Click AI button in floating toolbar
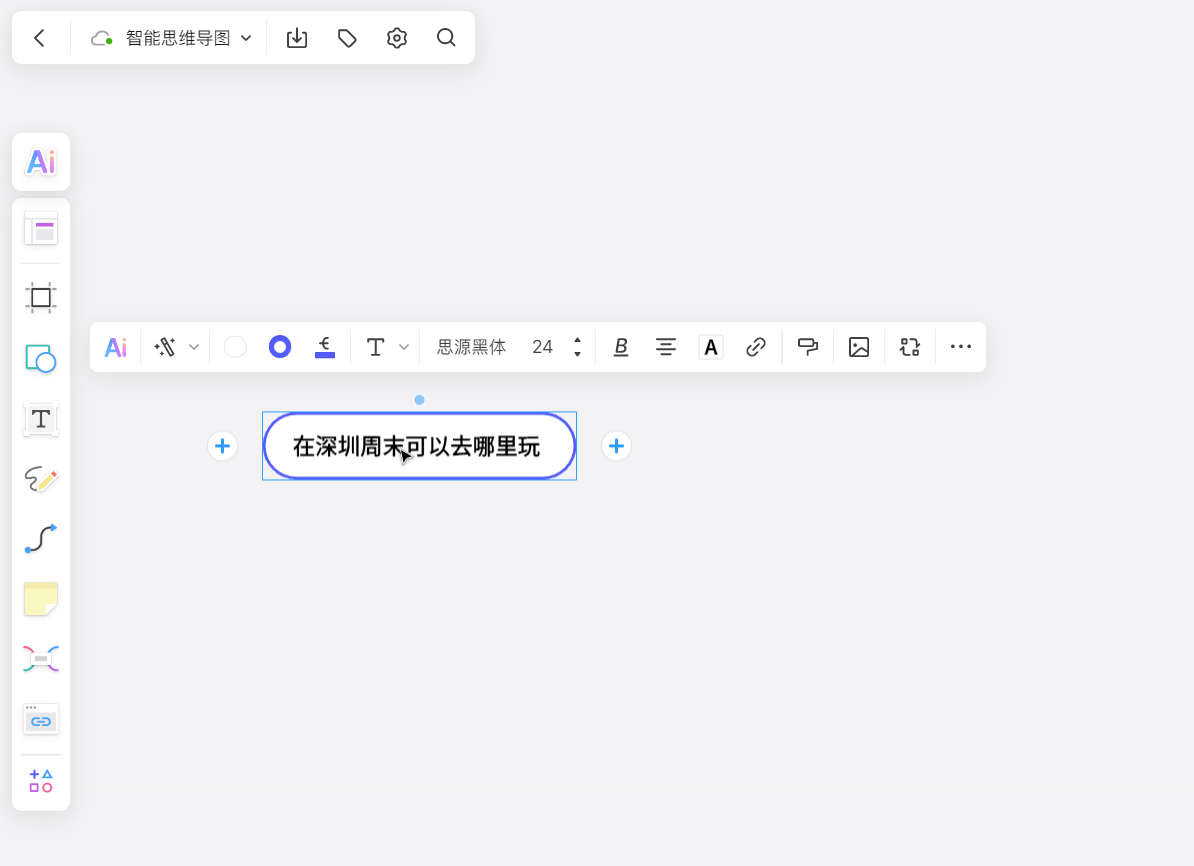 pos(116,347)
